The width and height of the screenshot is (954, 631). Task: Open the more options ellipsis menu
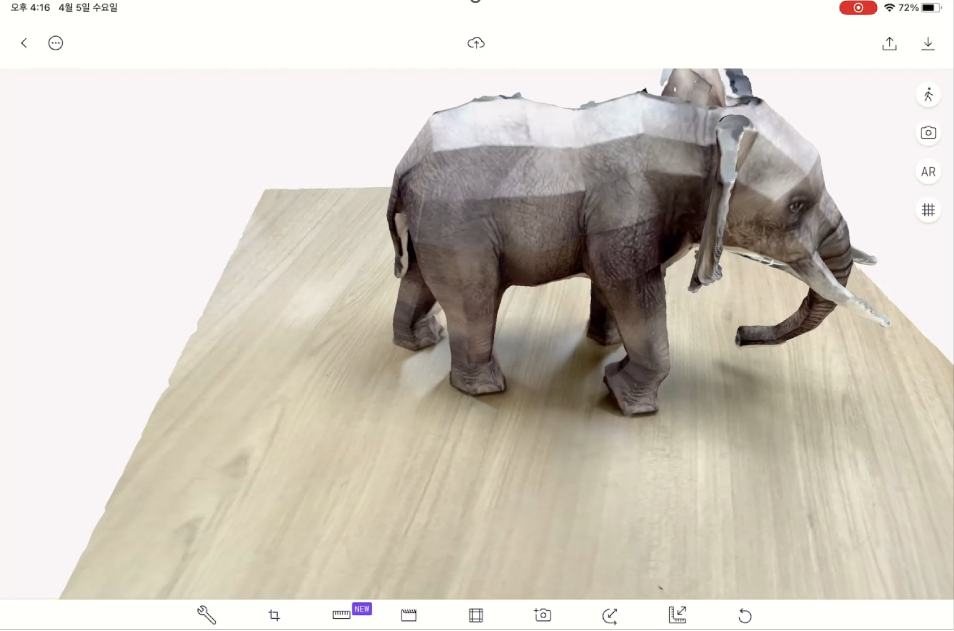tap(56, 43)
